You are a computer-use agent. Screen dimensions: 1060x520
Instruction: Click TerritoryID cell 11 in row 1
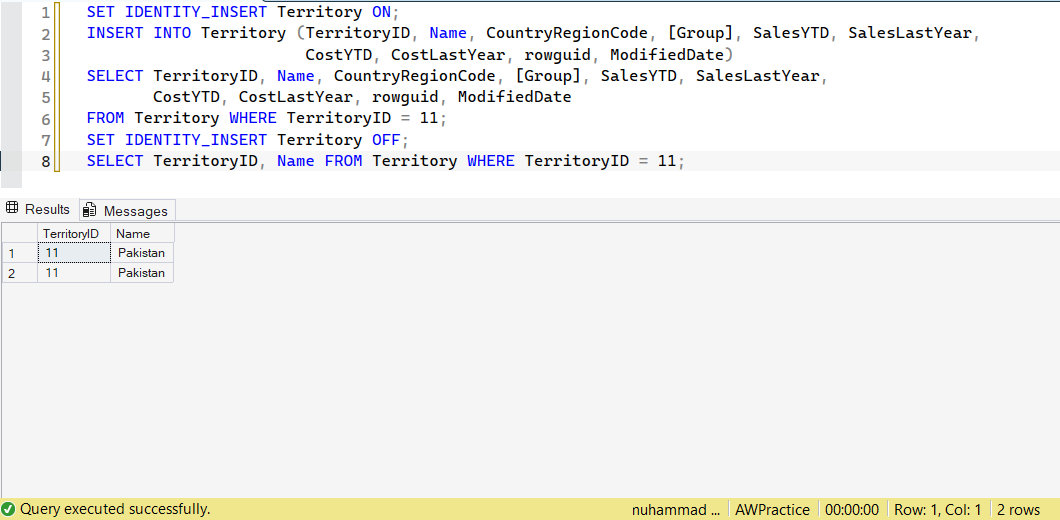[x=74, y=253]
